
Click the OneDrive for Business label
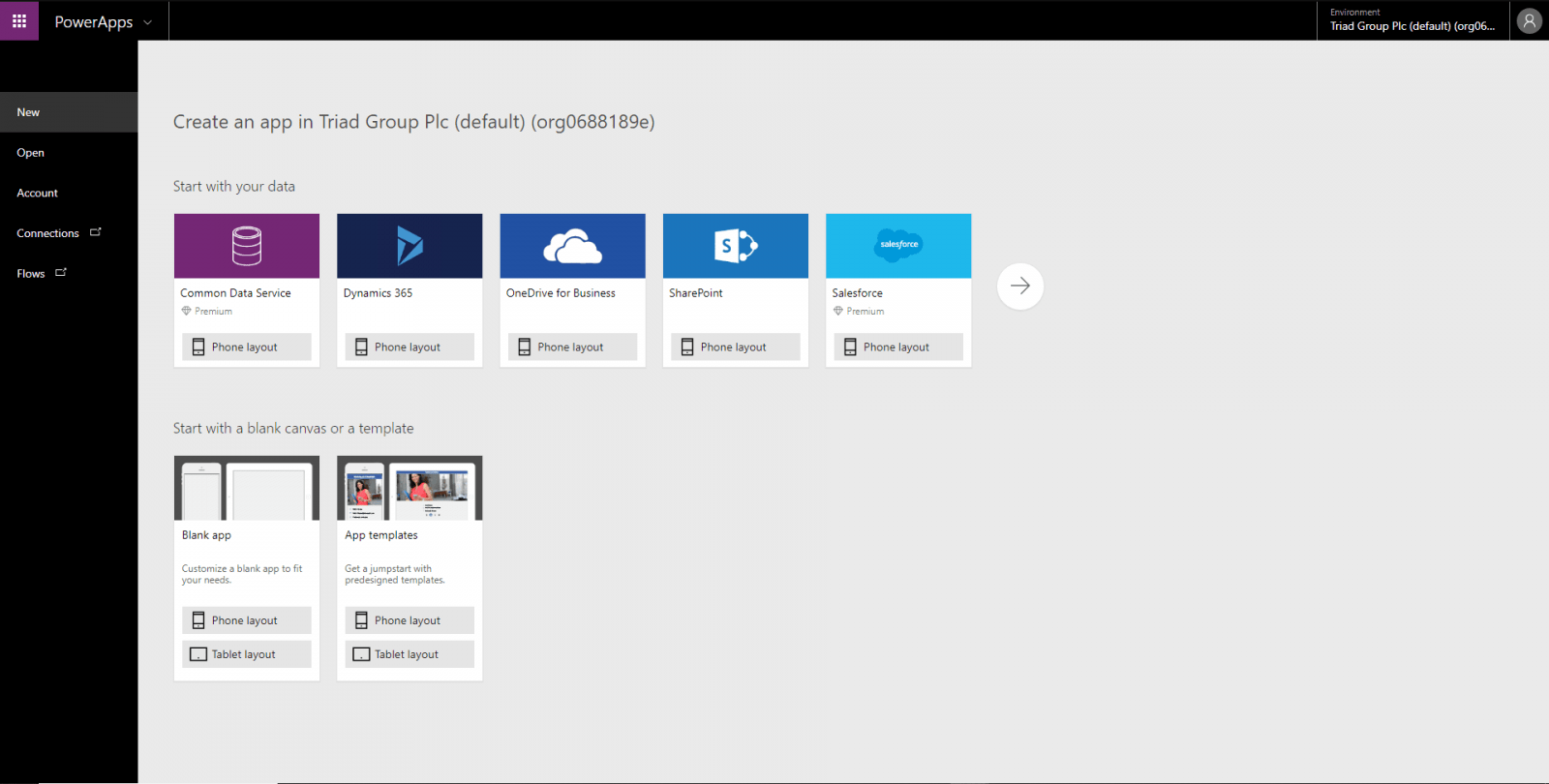[x=561, y=293]
